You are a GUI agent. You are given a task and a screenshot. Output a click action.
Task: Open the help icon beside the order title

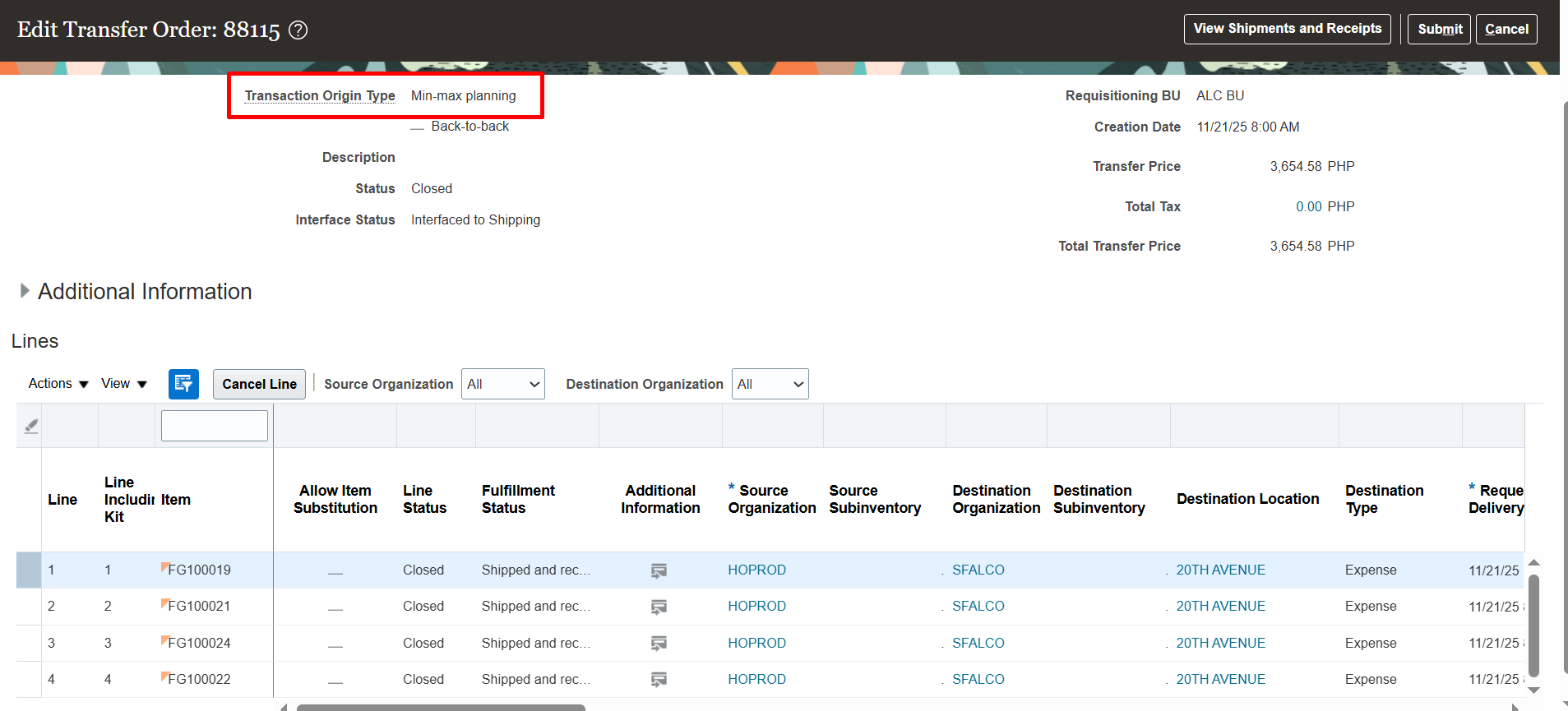pyautogui.click(x=298, y=30)
